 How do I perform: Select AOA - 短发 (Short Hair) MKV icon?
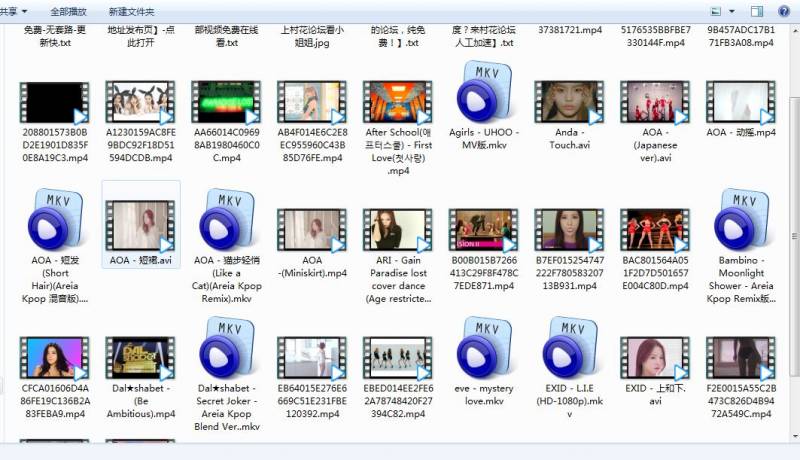tap(55, 220)
